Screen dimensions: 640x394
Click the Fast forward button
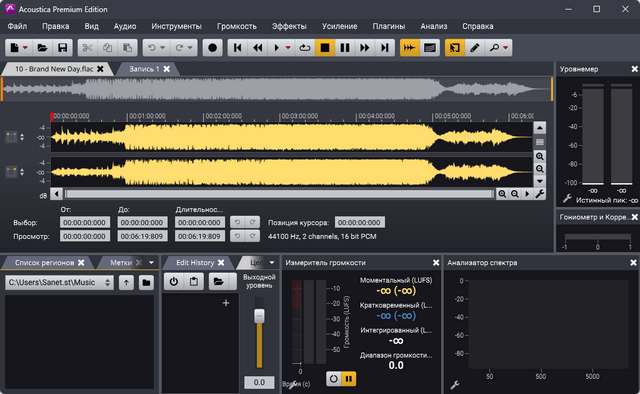click(364, 48)
